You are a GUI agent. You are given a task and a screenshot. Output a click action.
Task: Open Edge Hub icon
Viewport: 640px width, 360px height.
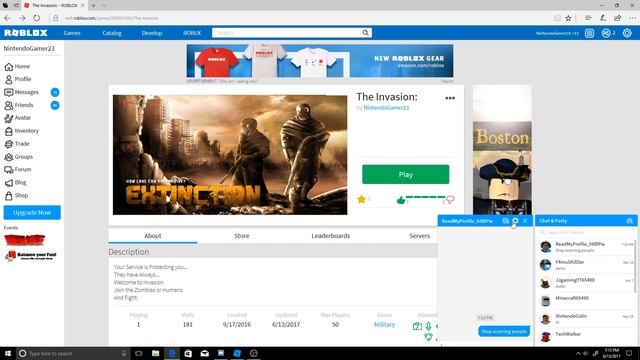point(588,18)
